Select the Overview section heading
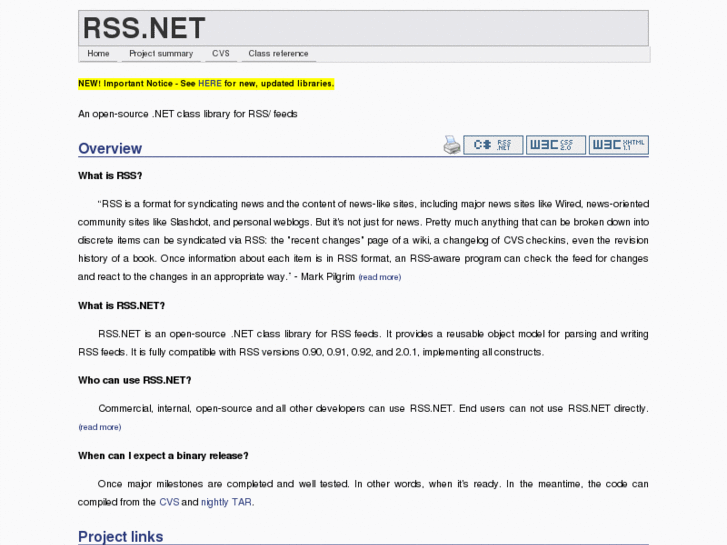 coord(110,148)
